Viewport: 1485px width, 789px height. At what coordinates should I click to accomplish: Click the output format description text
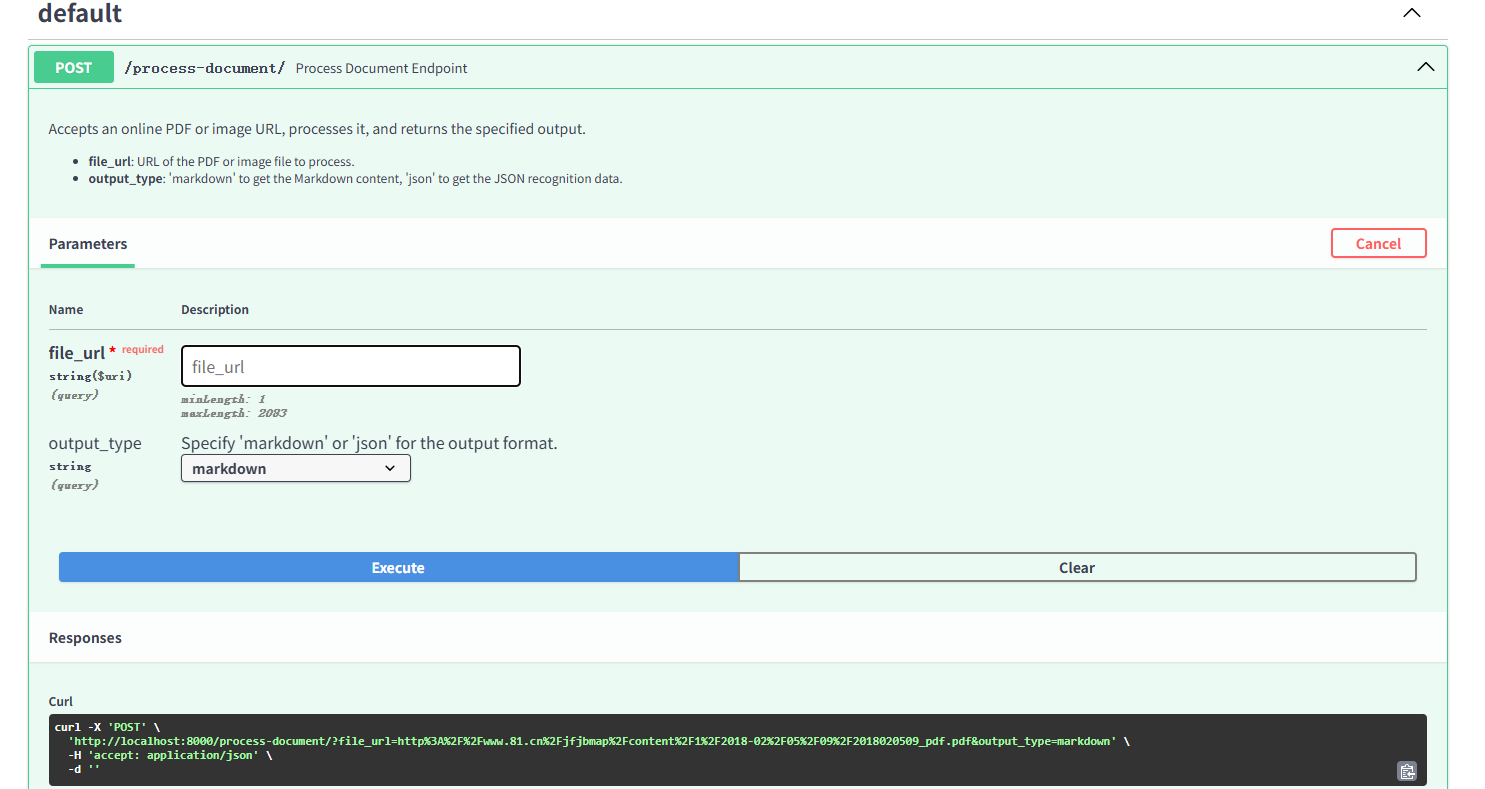[369, 443]
